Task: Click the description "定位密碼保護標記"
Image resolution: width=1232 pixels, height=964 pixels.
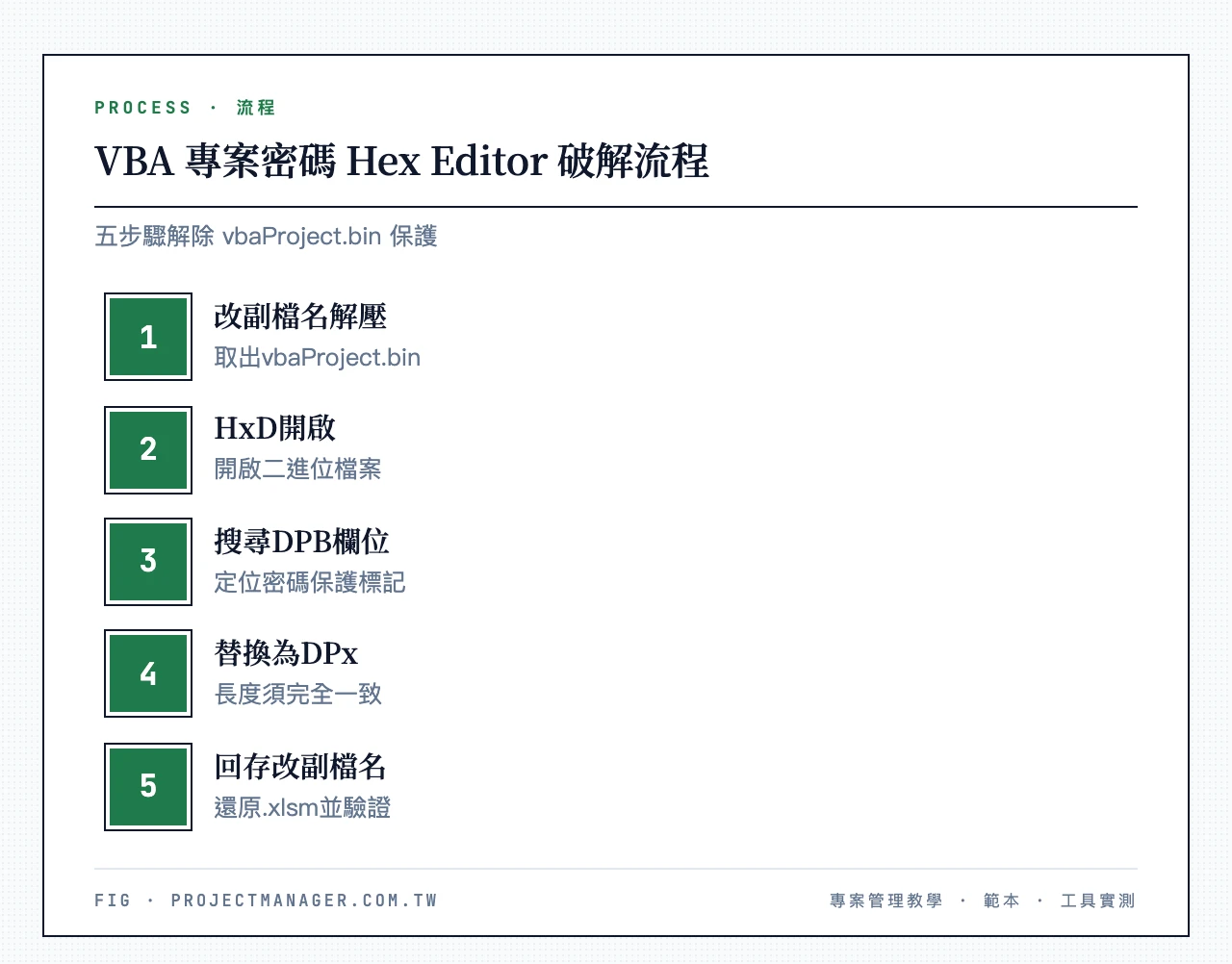Action: [x=310, y=583]
